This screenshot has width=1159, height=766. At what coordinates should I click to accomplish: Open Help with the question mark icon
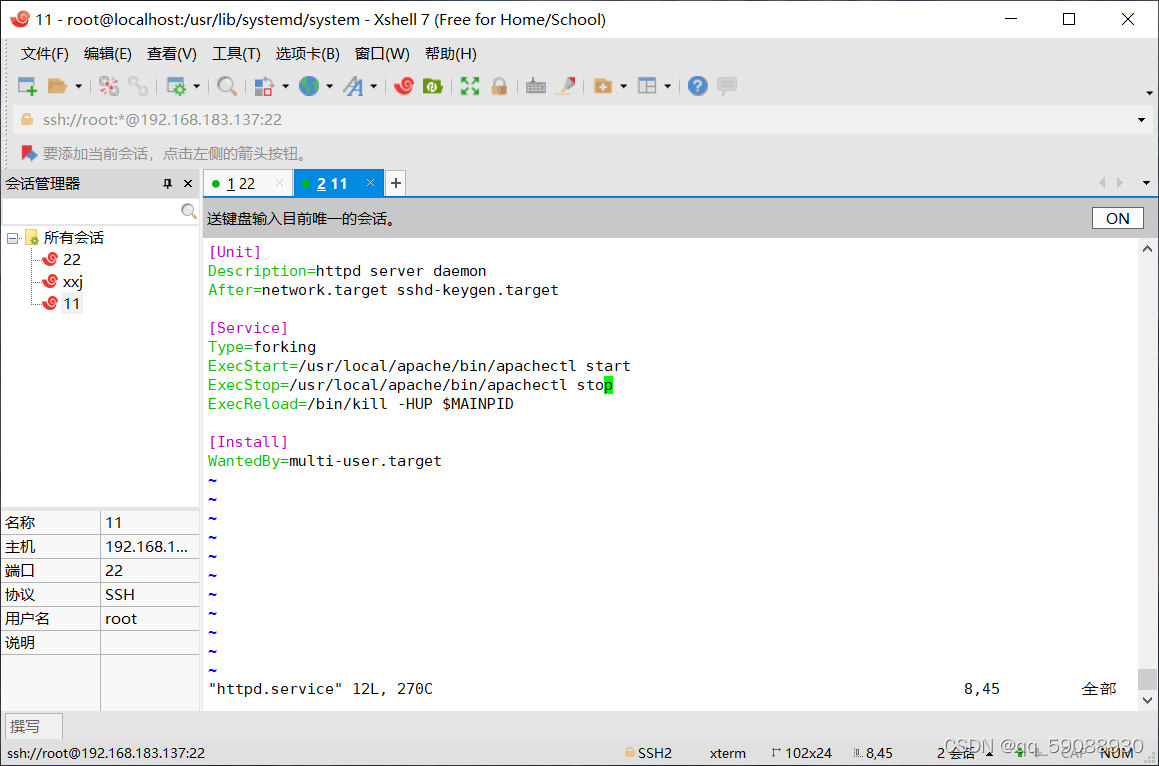(697, 87)
